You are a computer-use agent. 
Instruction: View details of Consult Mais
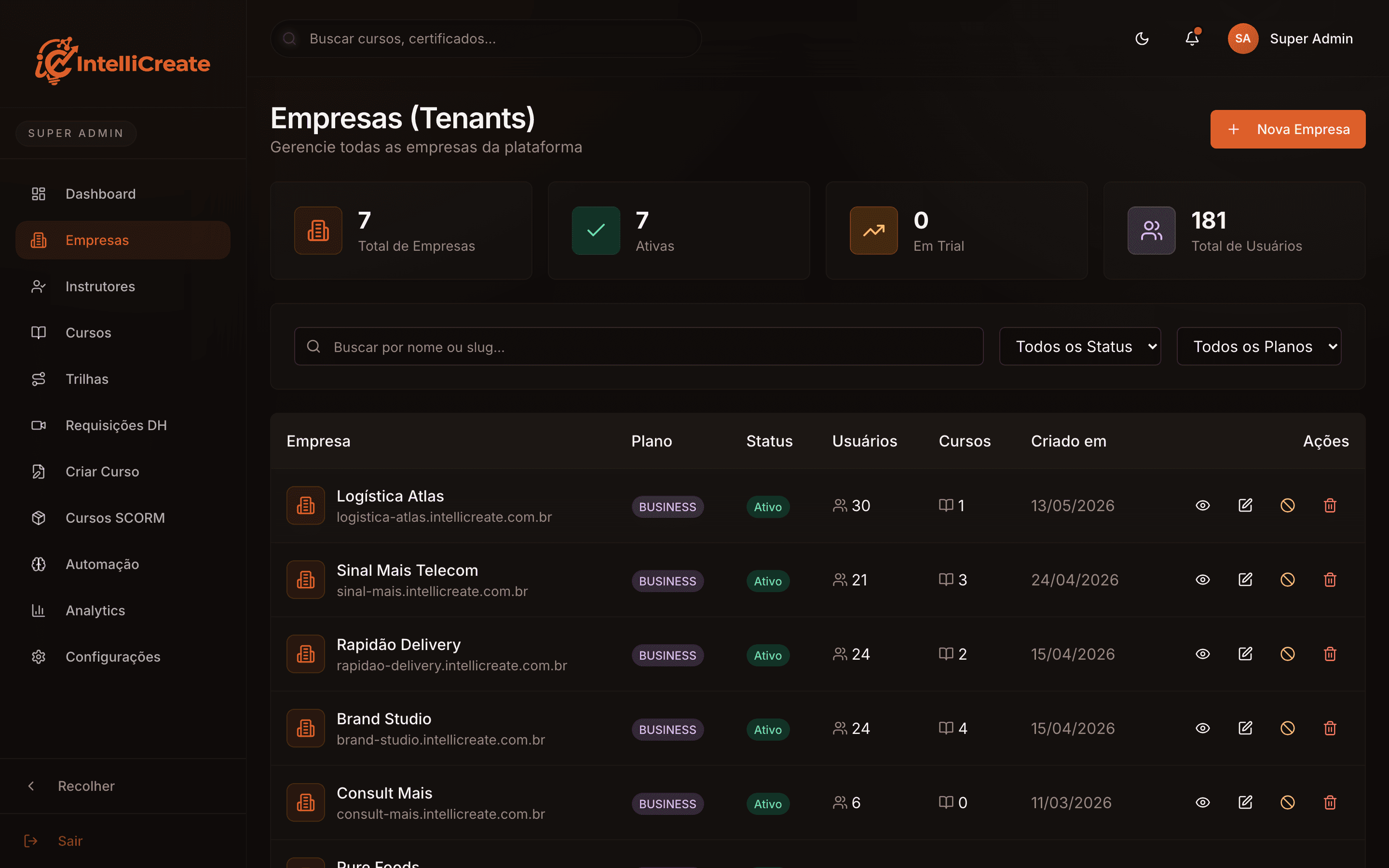coord(1202,802)
